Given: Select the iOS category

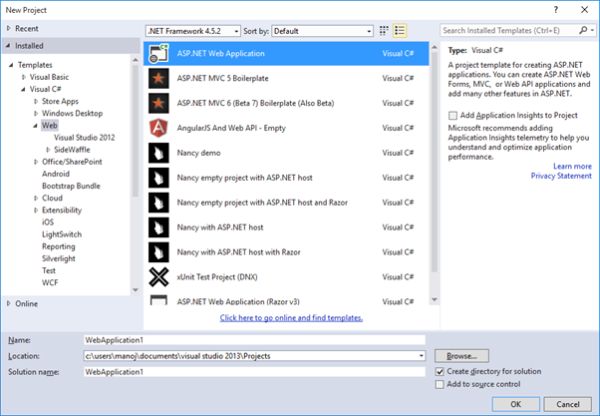Looking at the screenshot, I should (48, 222).
